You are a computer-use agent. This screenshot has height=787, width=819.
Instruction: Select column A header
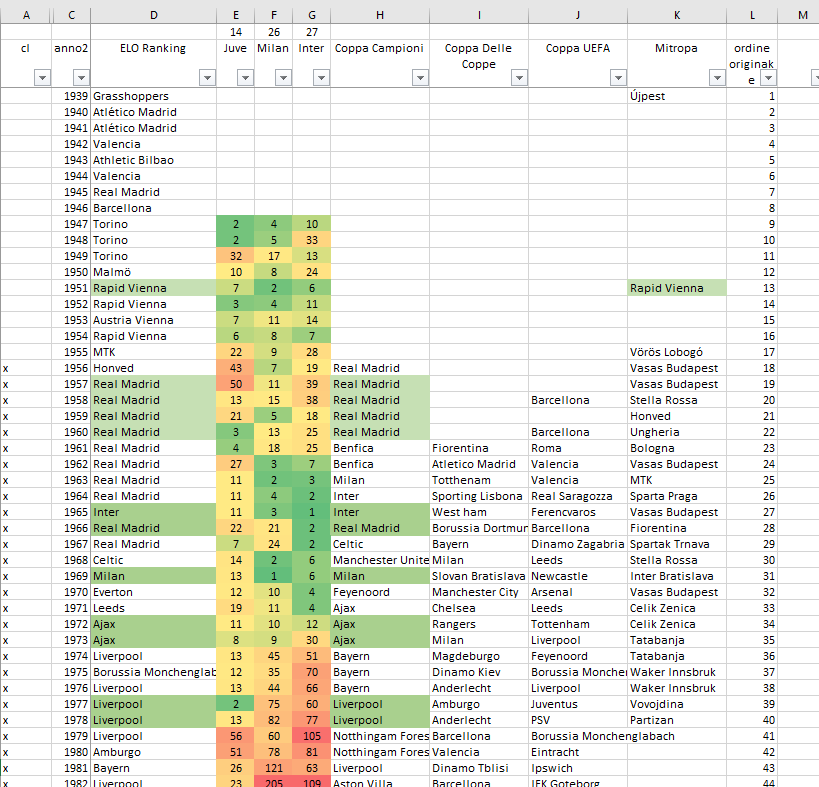(x=26, y=16)
